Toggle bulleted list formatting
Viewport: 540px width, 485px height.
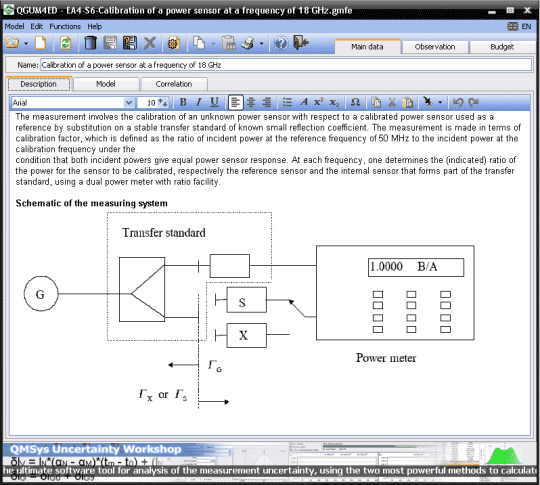pyautogui.click(x=287, y=102)
